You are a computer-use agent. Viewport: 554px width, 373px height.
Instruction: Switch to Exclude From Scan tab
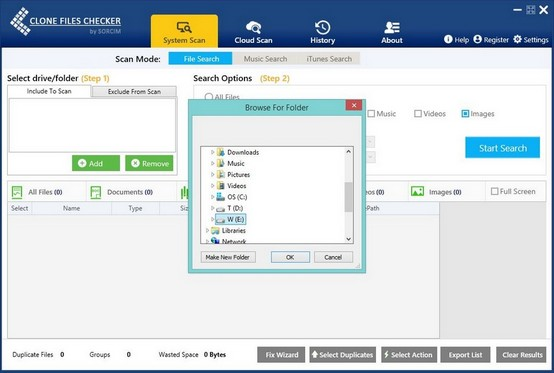[134, 91]
